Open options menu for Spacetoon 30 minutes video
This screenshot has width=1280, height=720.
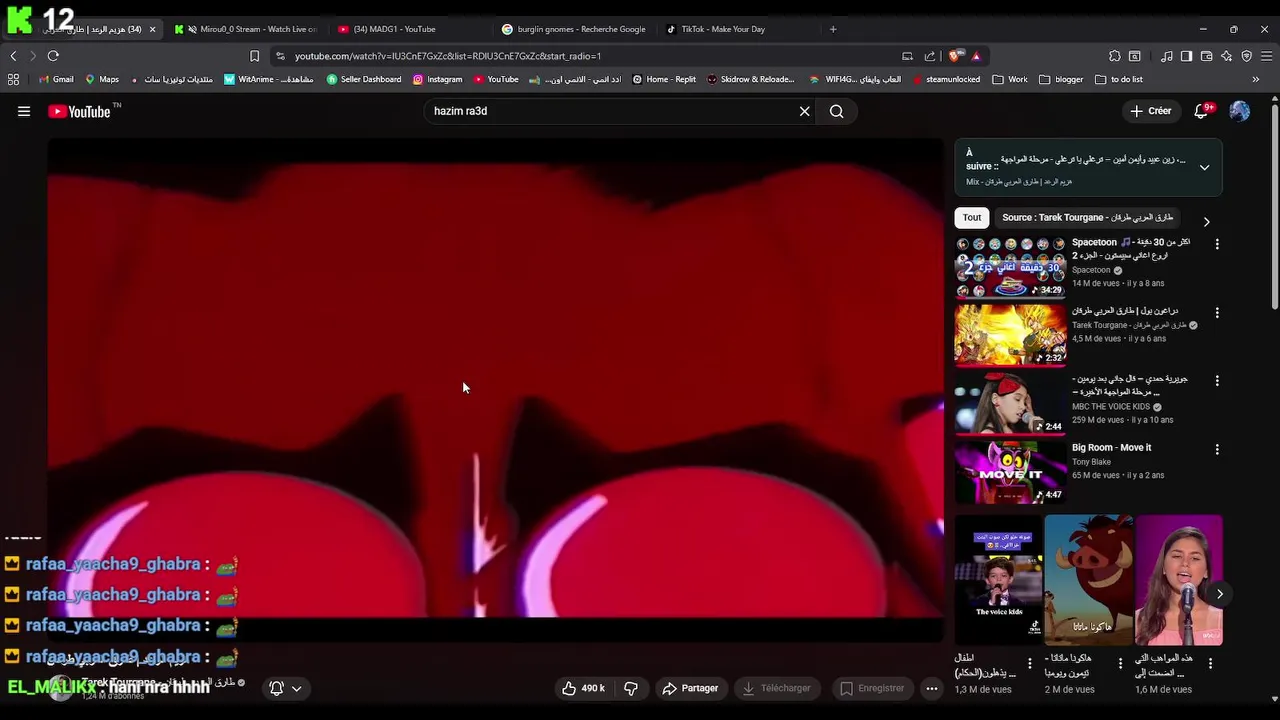tap(1217, 244)
